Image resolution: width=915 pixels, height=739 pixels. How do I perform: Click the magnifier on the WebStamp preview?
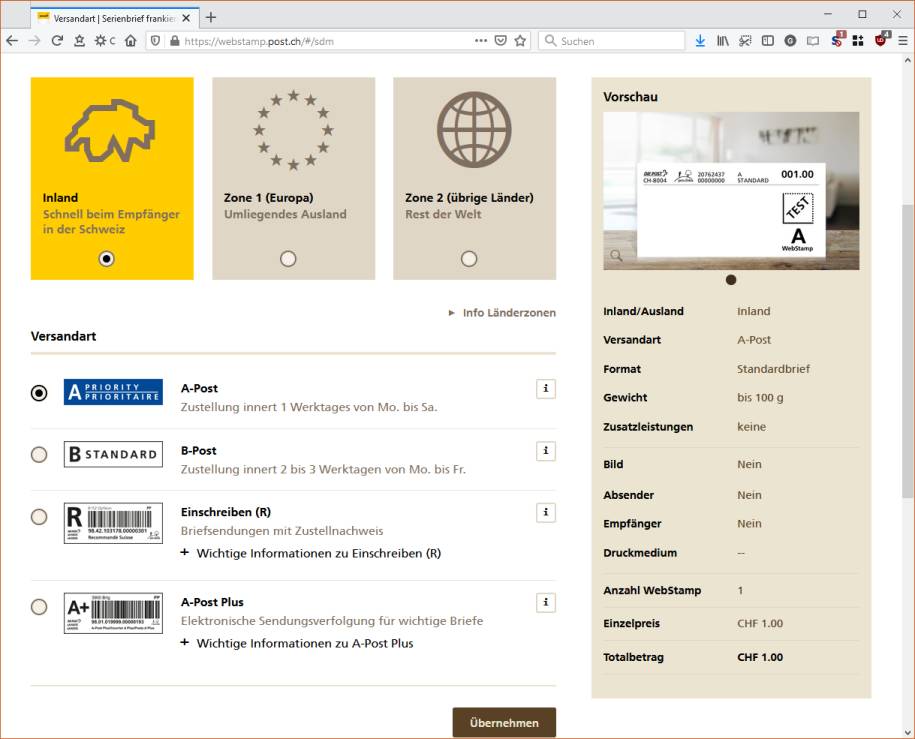614,255
